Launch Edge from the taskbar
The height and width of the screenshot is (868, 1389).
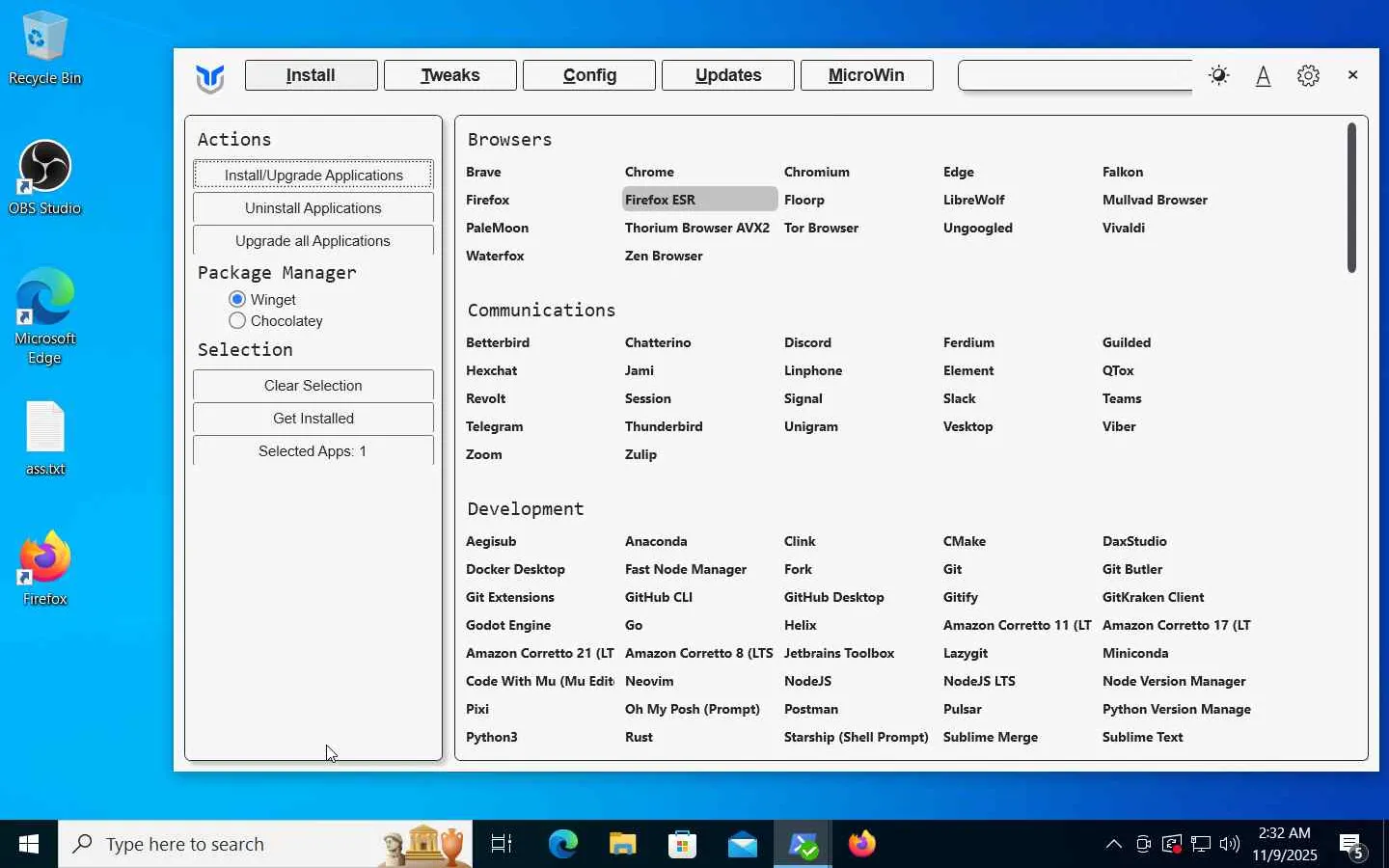pos(563,844)
